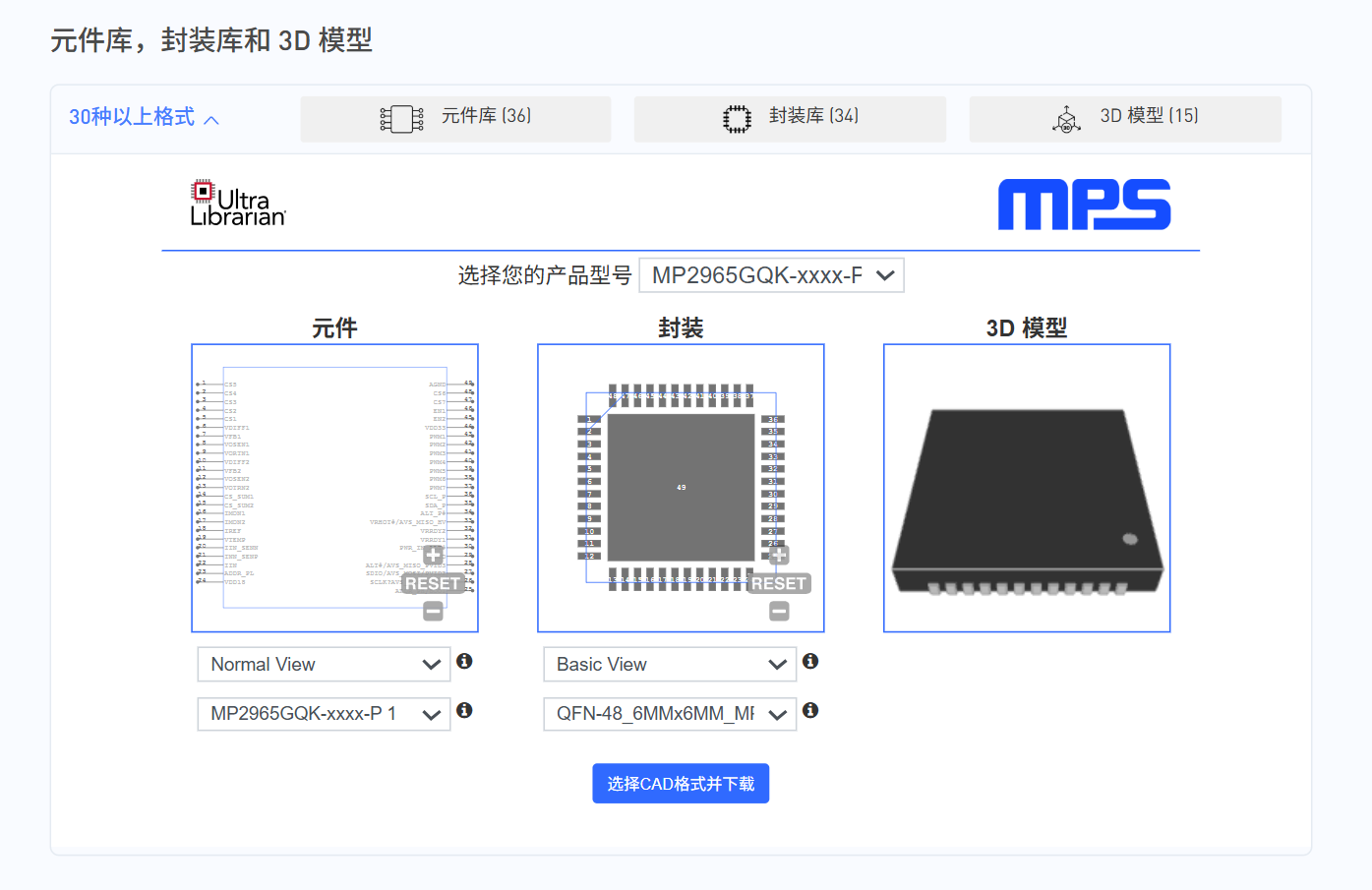Open the QFN-48_6MMx6MM footprint dropdown
This screenshot has width=1372, height=890.
click(x=670, y=714)
